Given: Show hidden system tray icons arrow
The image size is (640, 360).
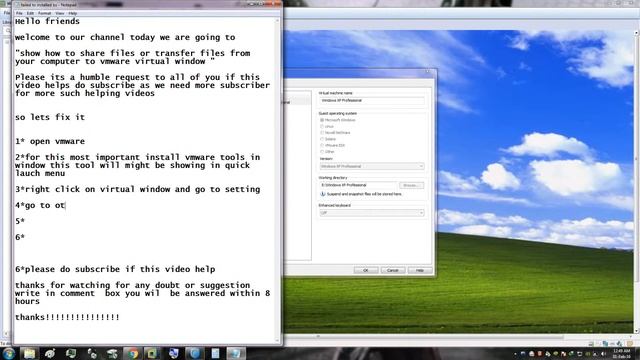Looking at the screenshot, I should click(x=516, y=354).
